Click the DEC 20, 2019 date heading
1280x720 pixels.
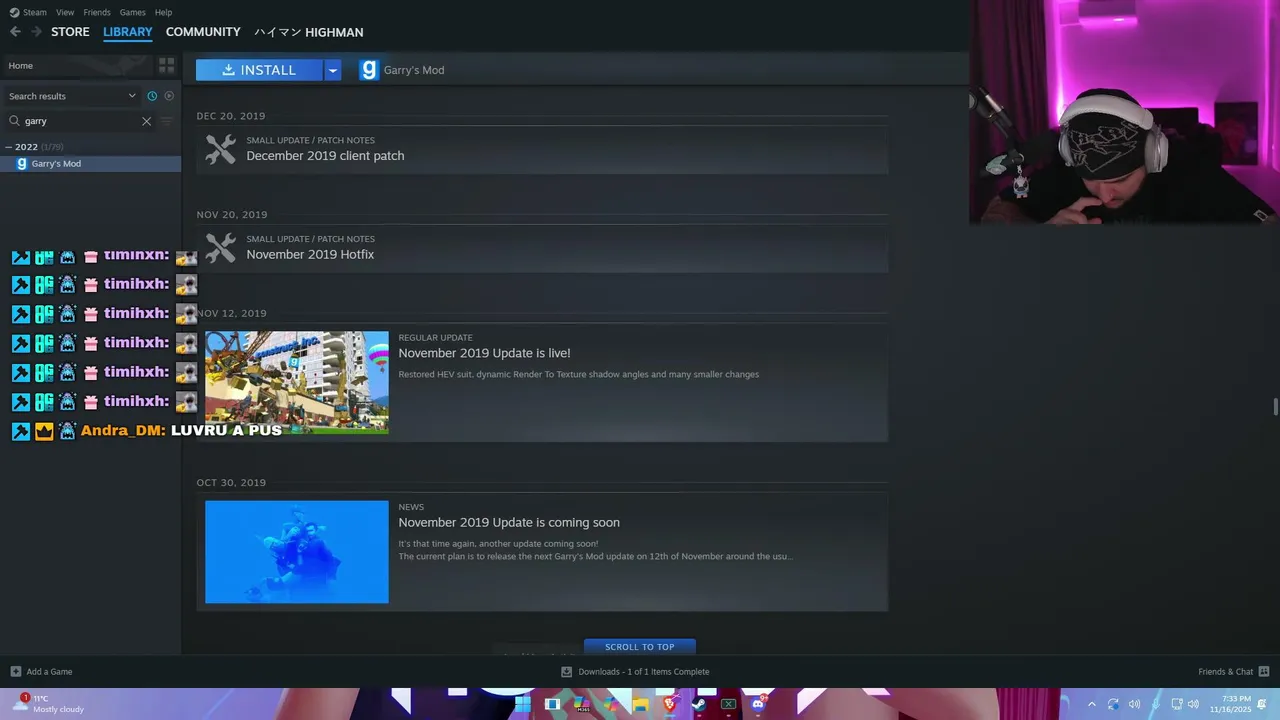(231, 116)
